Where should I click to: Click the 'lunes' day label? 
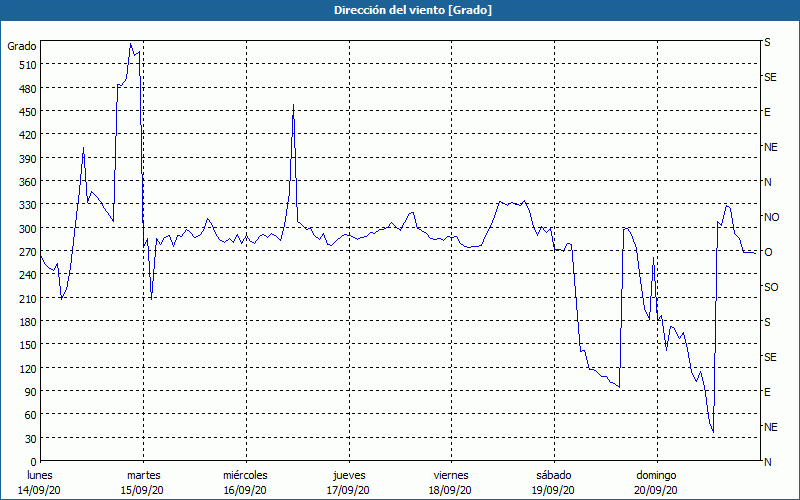[x=40, y=476]
